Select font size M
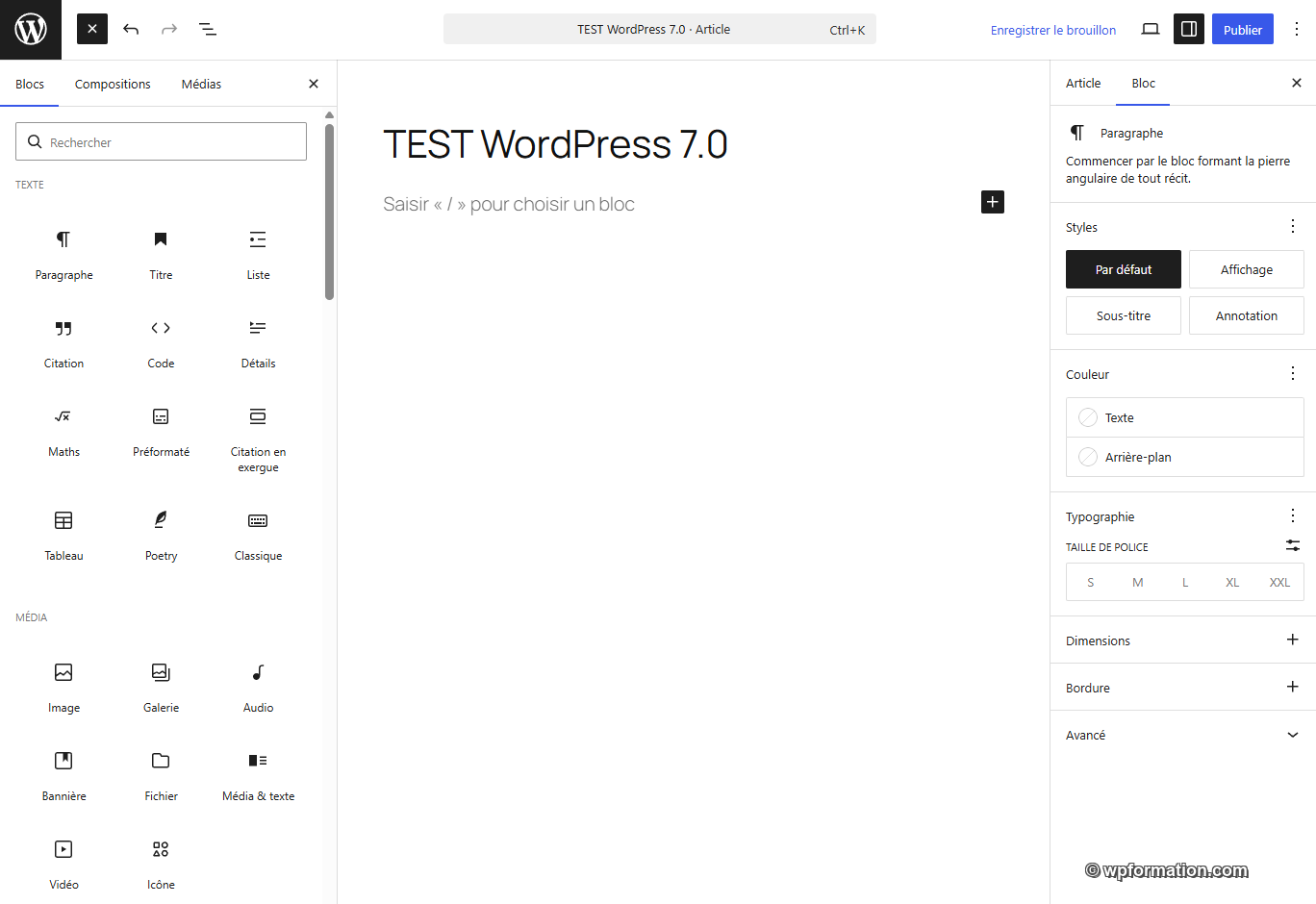 point(1138,582)
